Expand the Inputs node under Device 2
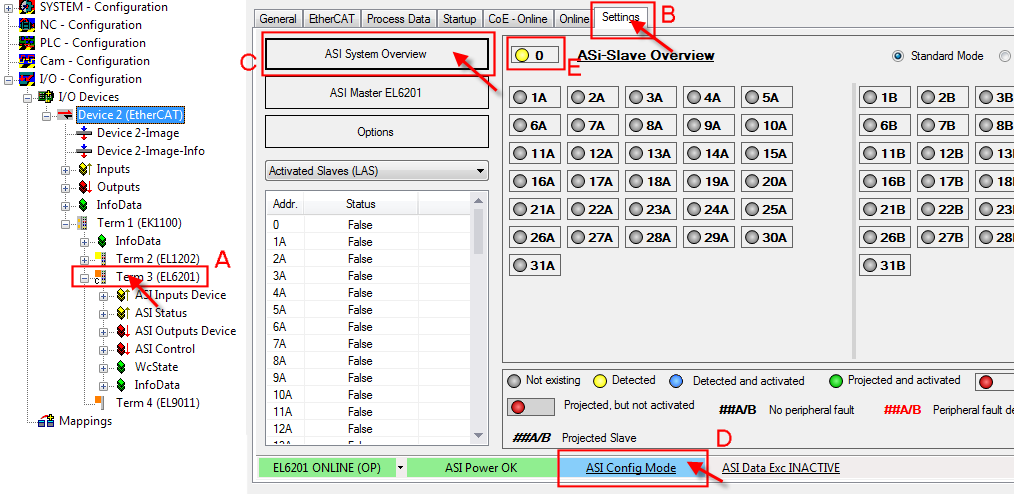Viewport: 1014px width, 494px height. tap(65, 170)
